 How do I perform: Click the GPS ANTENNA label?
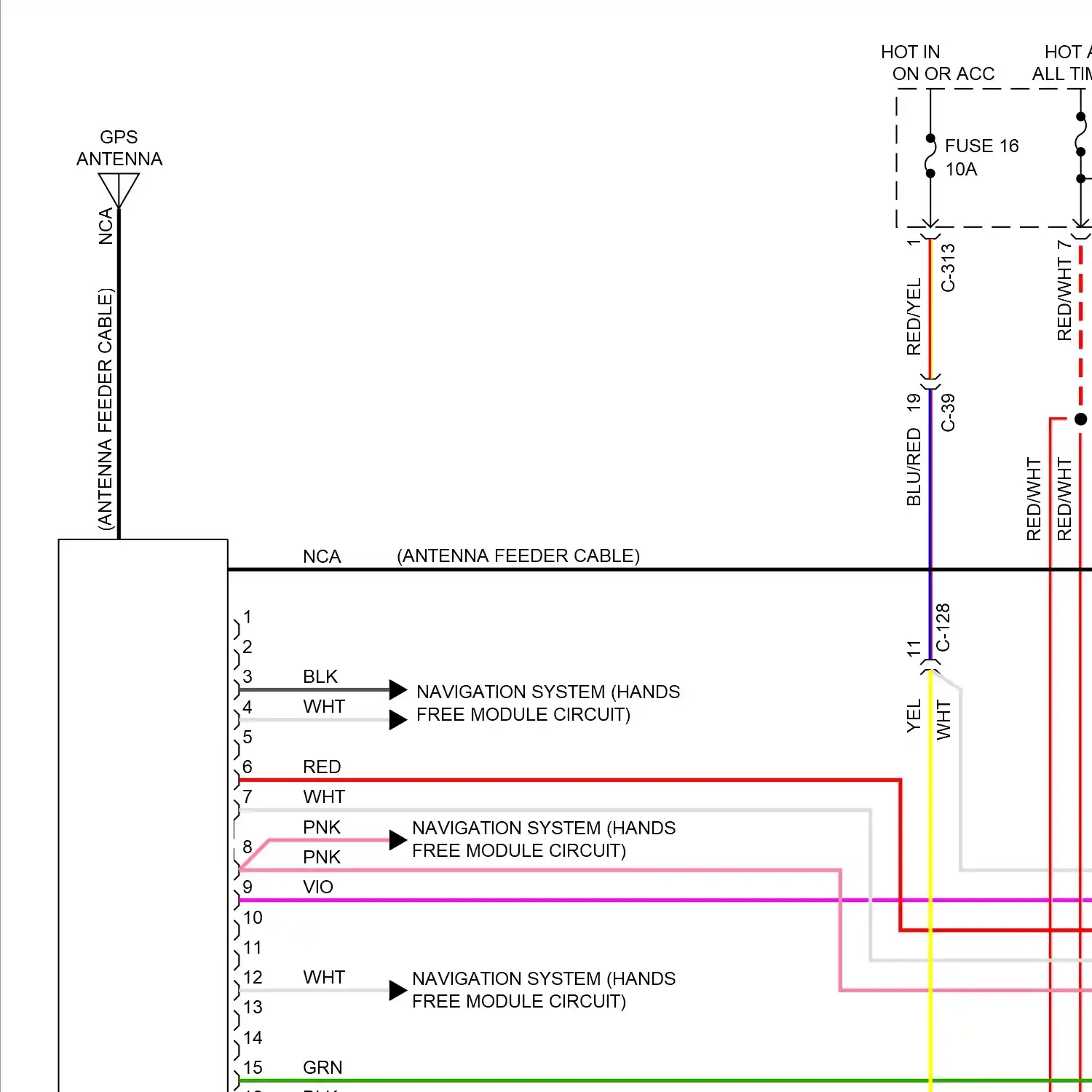119,149
